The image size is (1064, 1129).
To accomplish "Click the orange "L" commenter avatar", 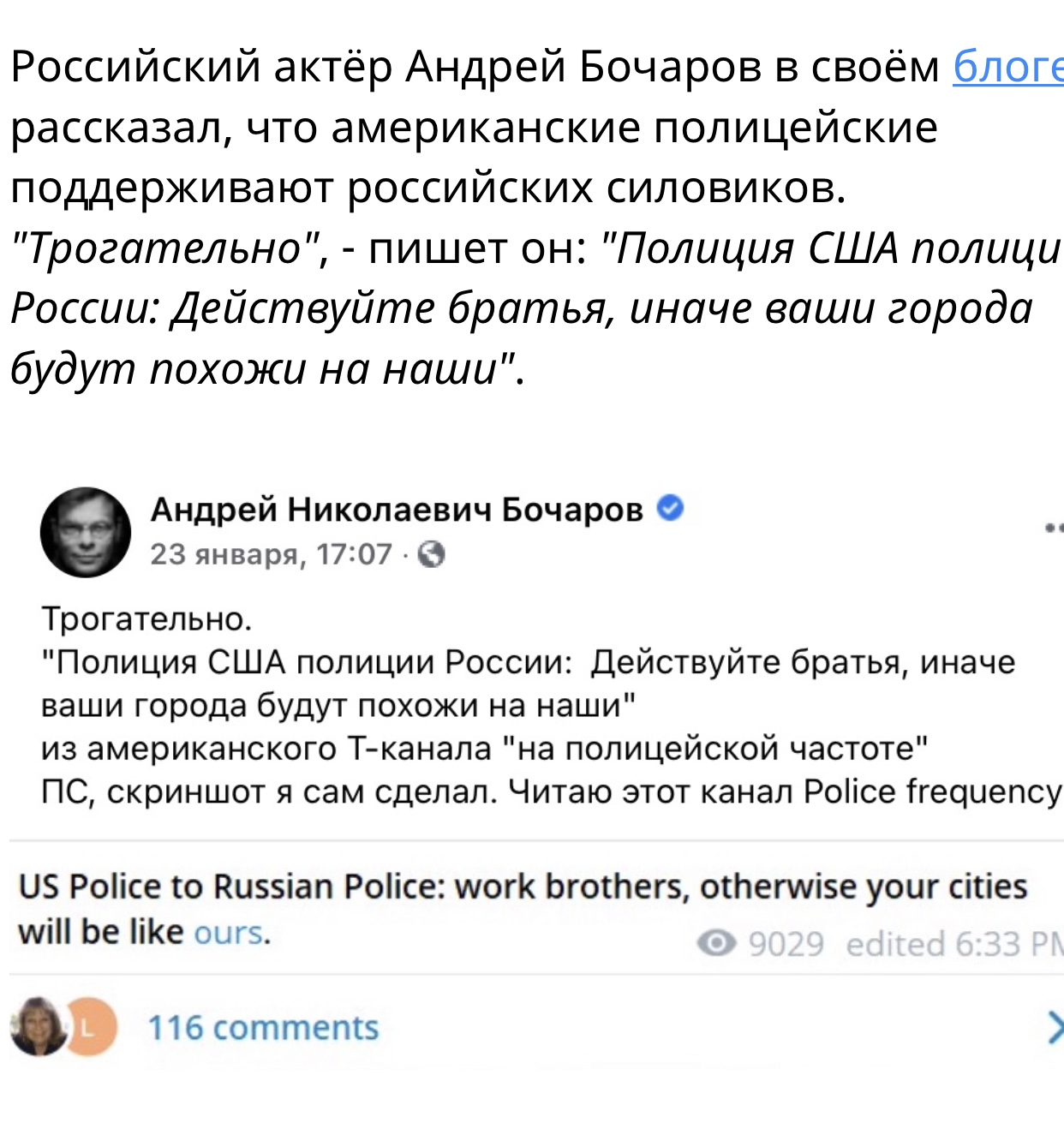I will [91, 1025].
